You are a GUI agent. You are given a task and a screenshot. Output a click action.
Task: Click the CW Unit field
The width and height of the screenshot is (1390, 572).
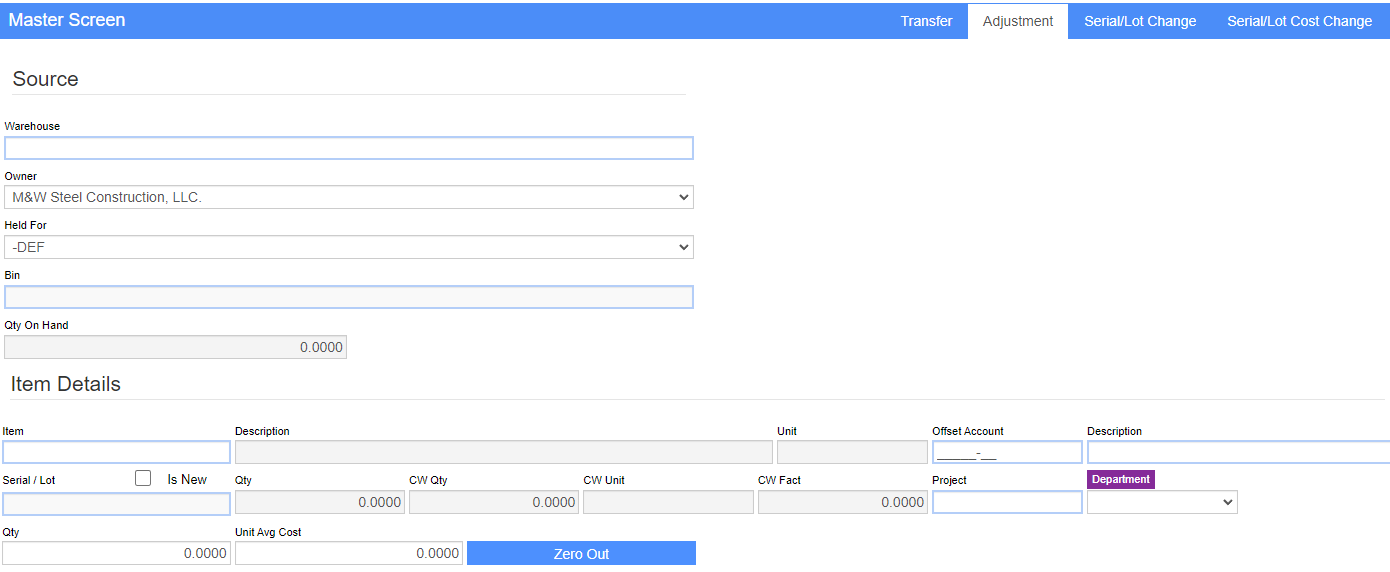668,502
